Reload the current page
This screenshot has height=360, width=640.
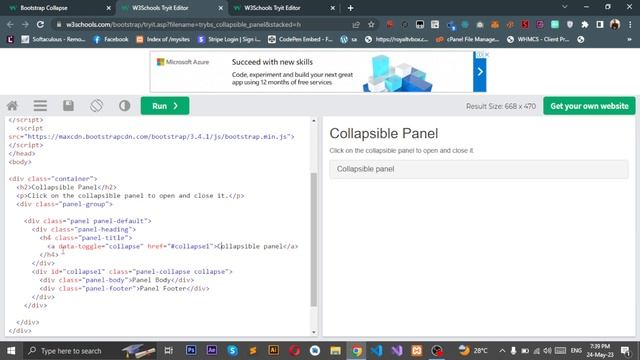(x=40, y=24)
